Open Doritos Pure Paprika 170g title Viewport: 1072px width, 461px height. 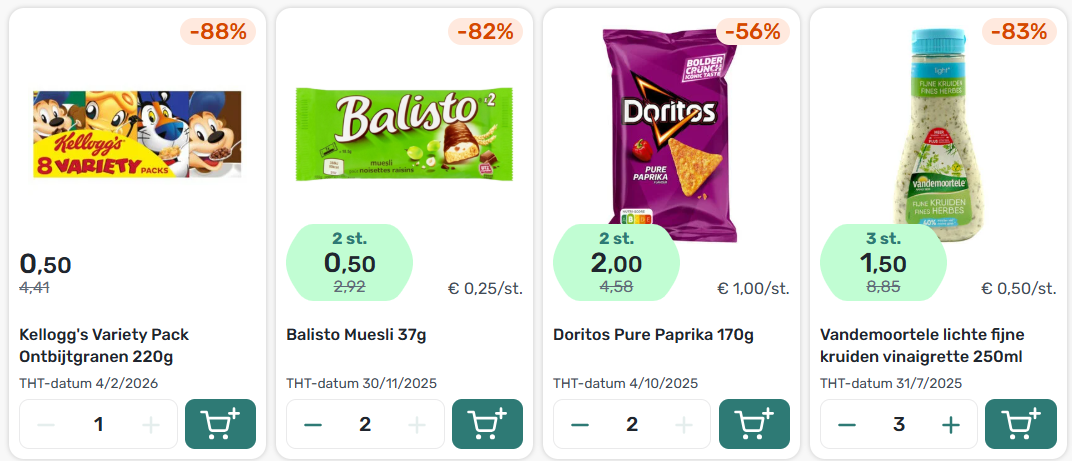654,335
